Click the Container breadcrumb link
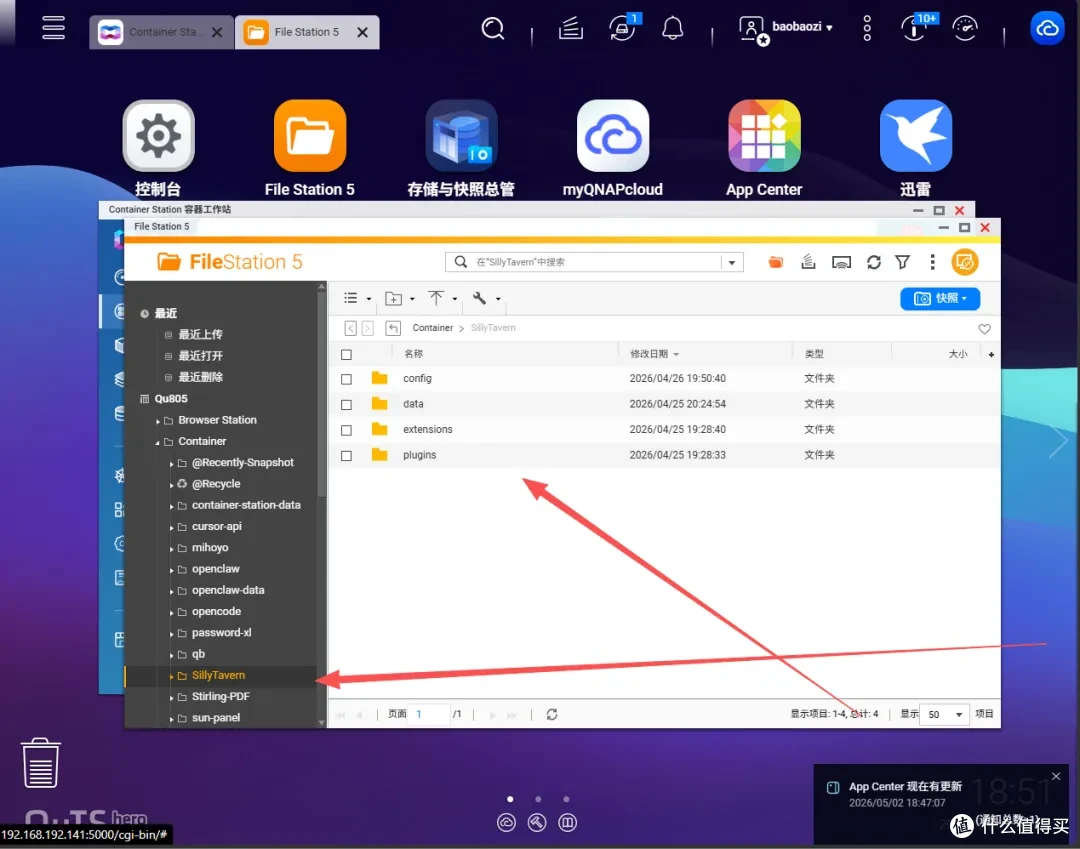1080x849 pixels. click(433, 328)
